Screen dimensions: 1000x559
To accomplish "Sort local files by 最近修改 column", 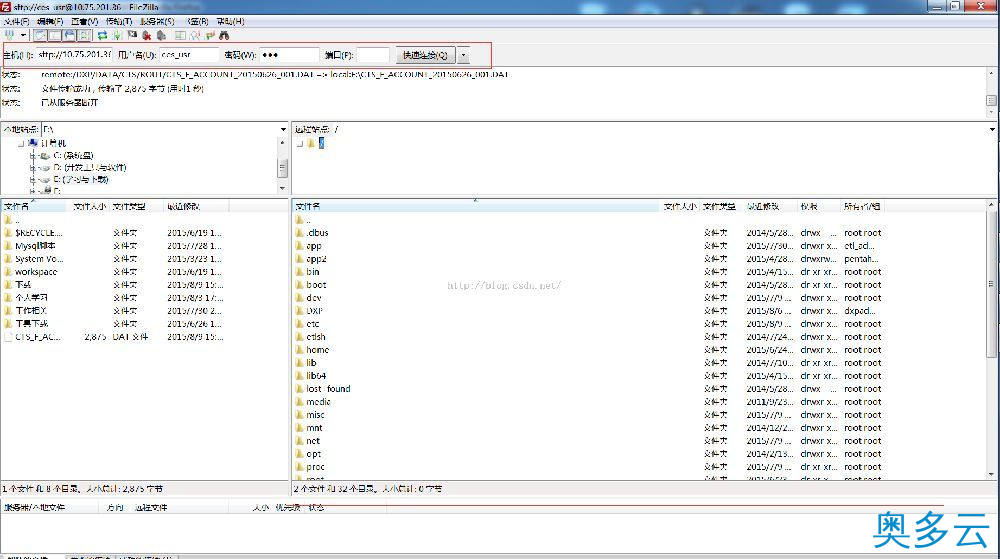I will [196, 207].
